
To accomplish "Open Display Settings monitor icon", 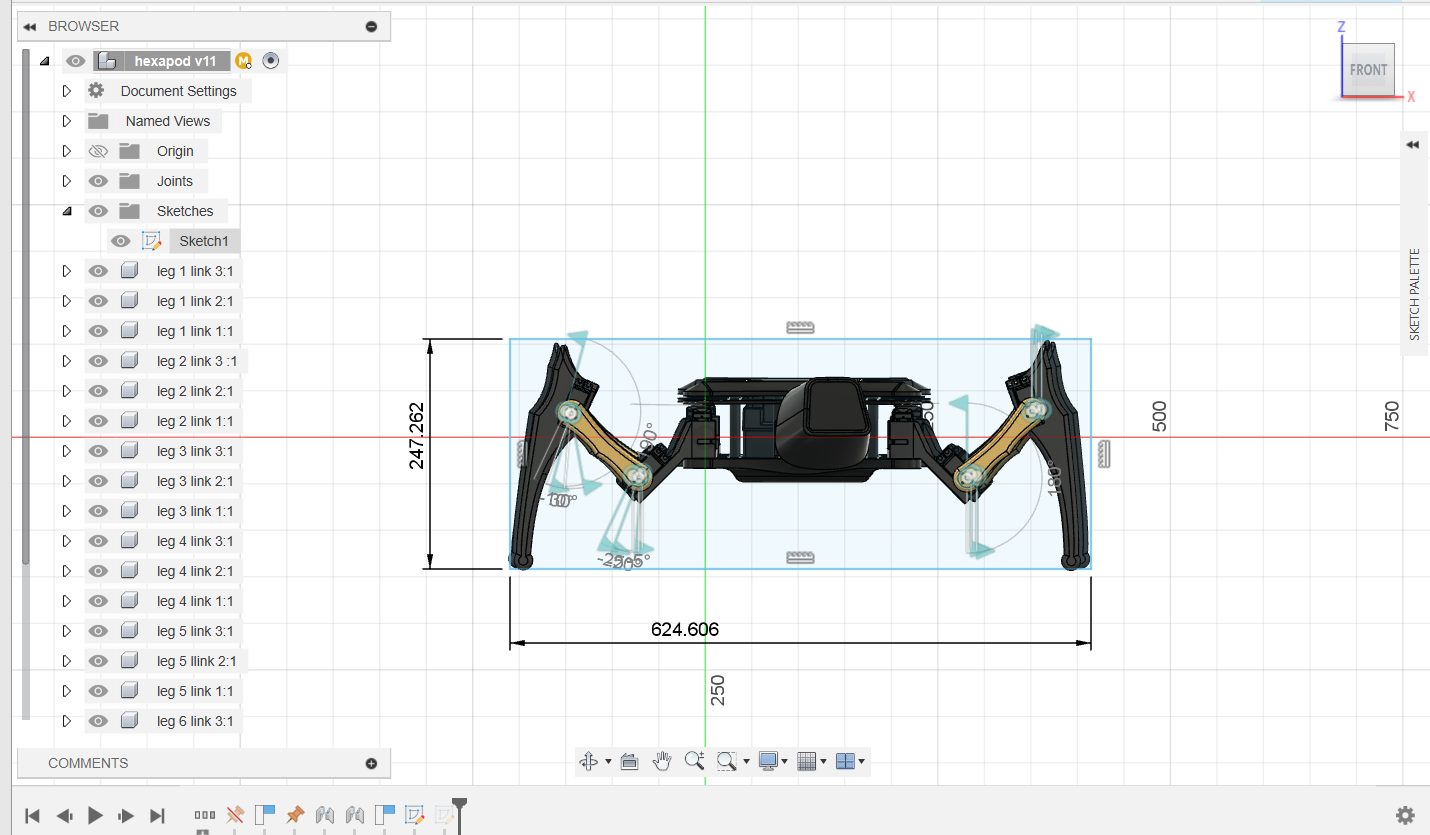I will click(768, 761).
